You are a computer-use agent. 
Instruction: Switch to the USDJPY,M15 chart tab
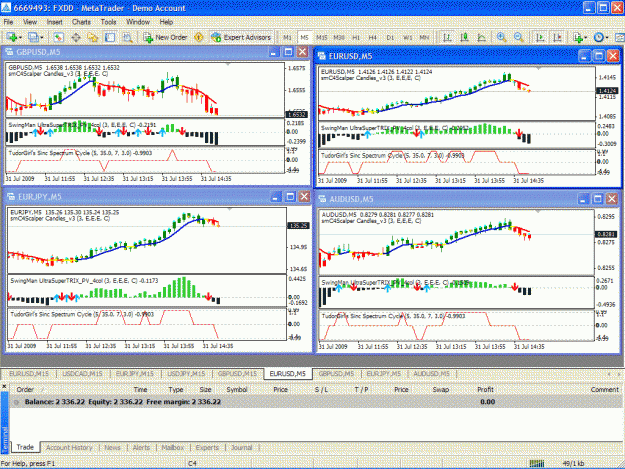pyautogui.click(x=186, y=374)
